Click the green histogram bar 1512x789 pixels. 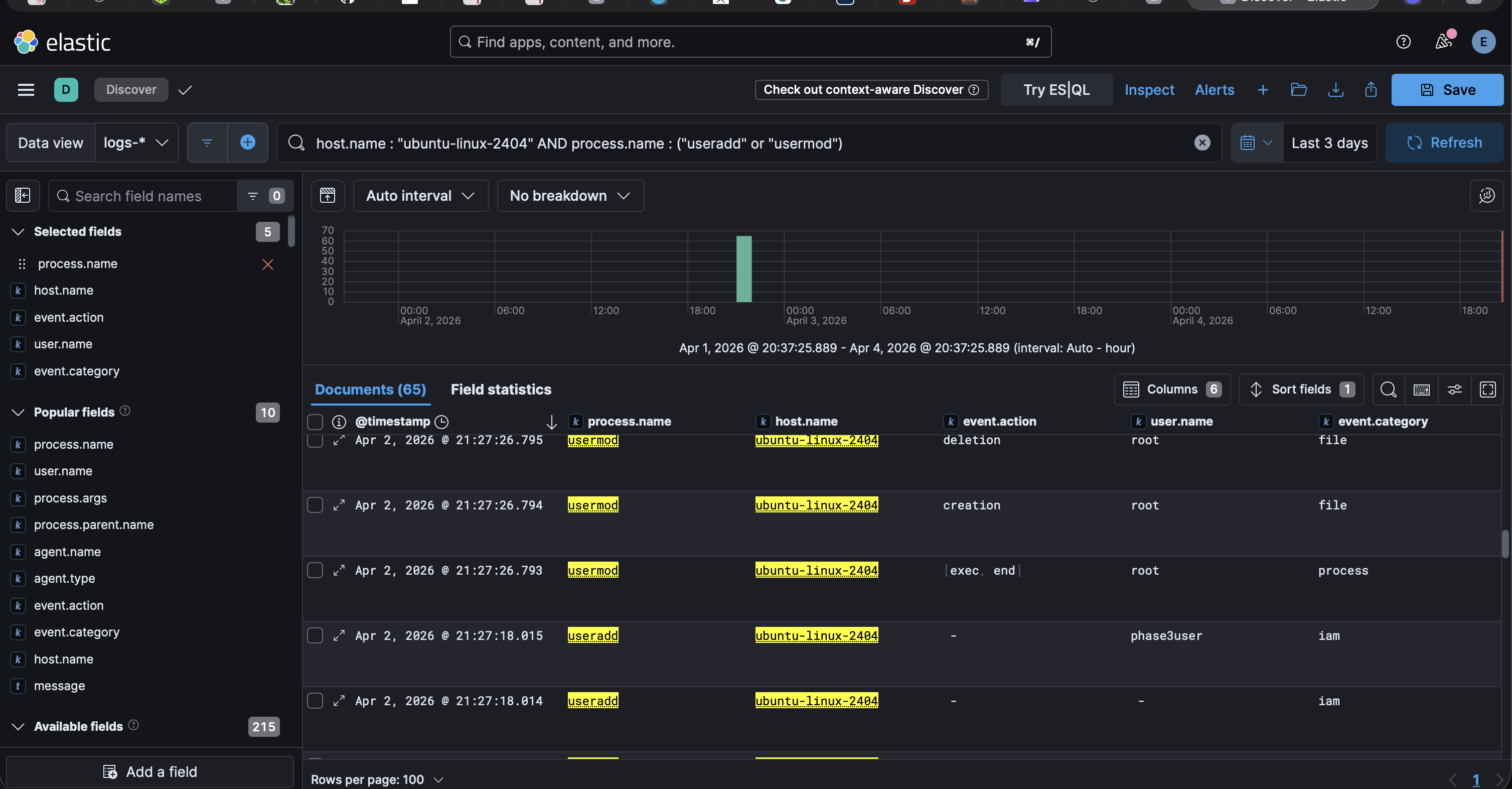743,269
